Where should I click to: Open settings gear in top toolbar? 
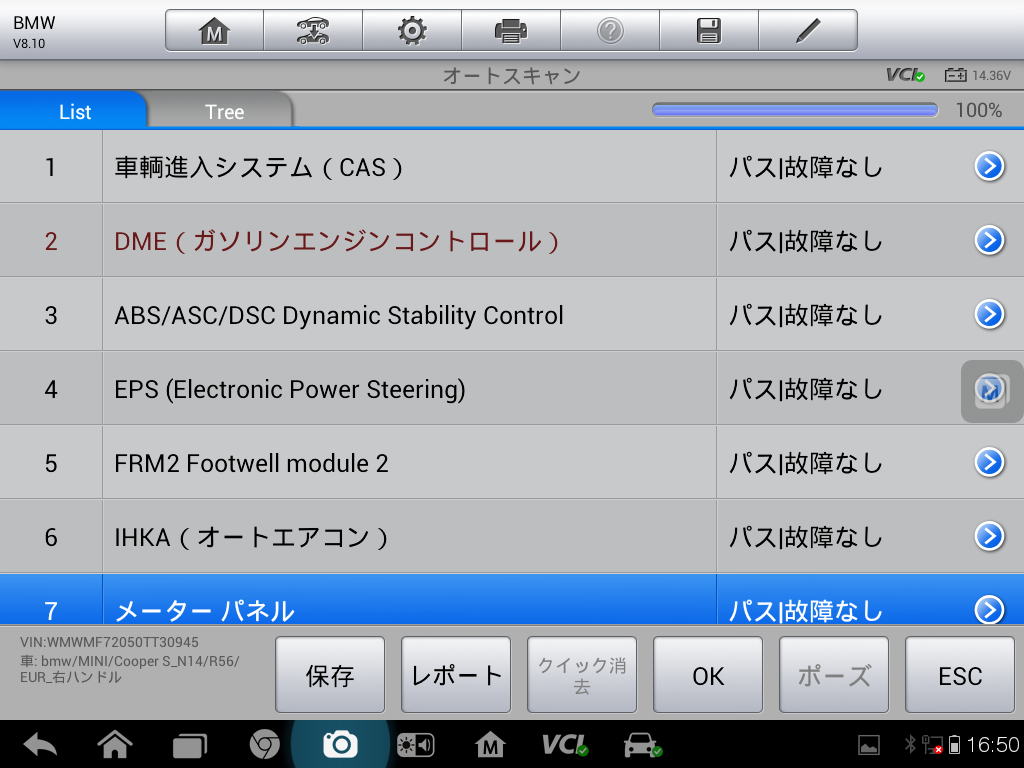(412, 31)
